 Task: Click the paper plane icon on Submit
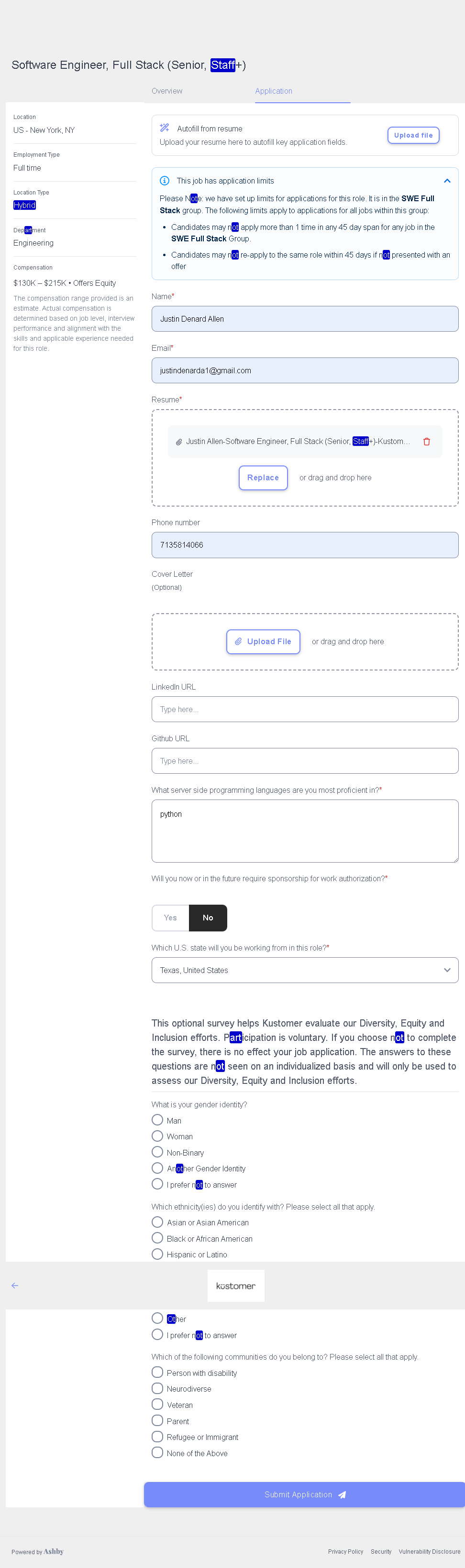point(343,1495)
